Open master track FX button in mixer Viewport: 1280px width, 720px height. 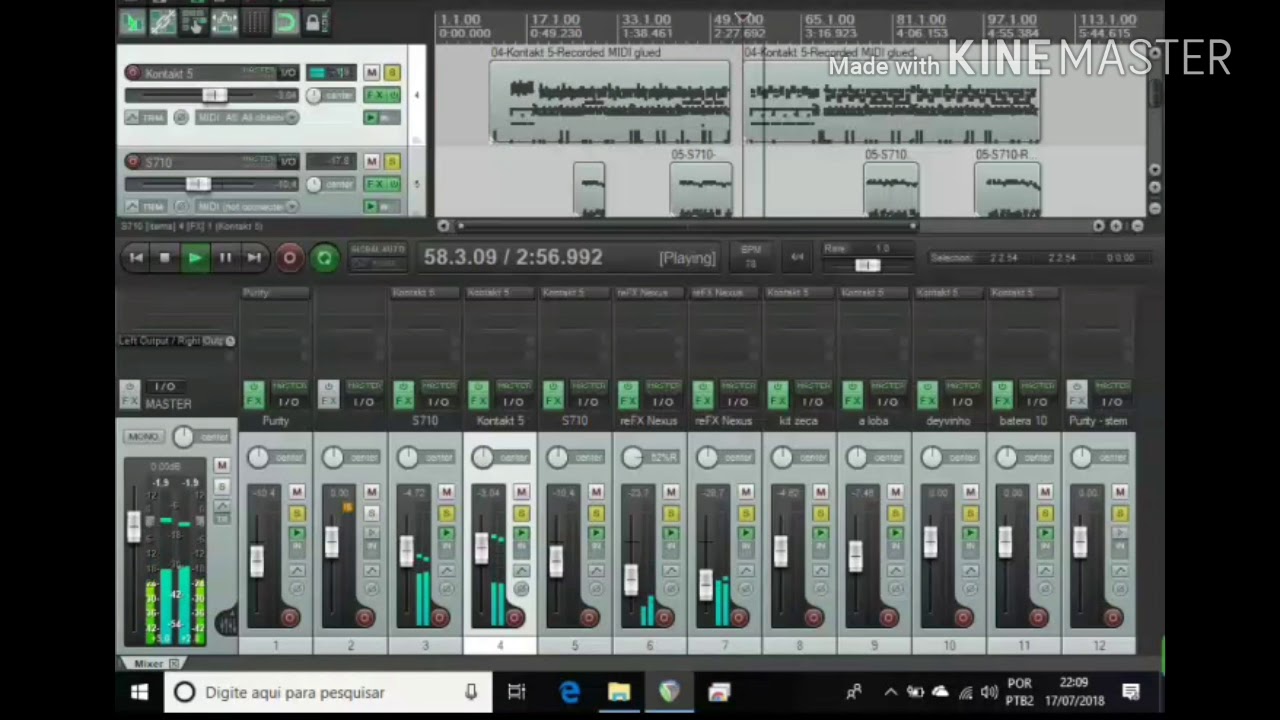click(x=129, y=395)
